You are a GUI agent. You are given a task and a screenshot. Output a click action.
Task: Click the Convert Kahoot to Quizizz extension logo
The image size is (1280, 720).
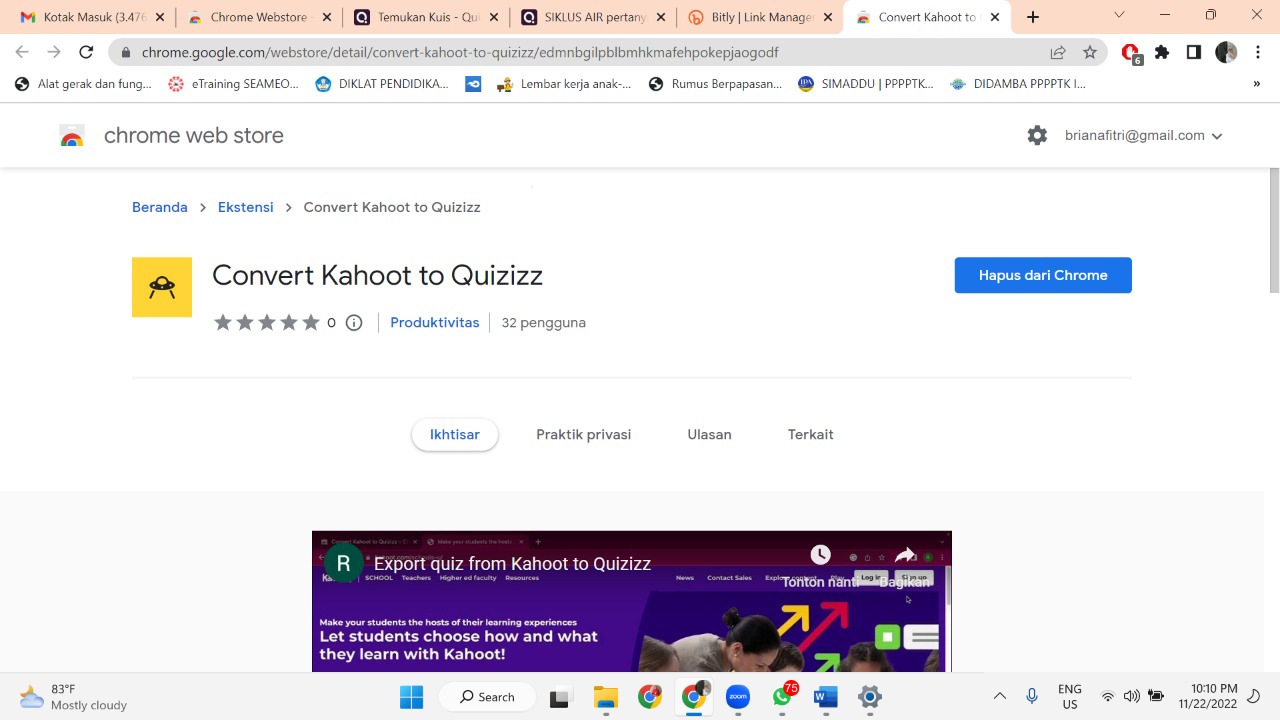[x=162, y=287]
